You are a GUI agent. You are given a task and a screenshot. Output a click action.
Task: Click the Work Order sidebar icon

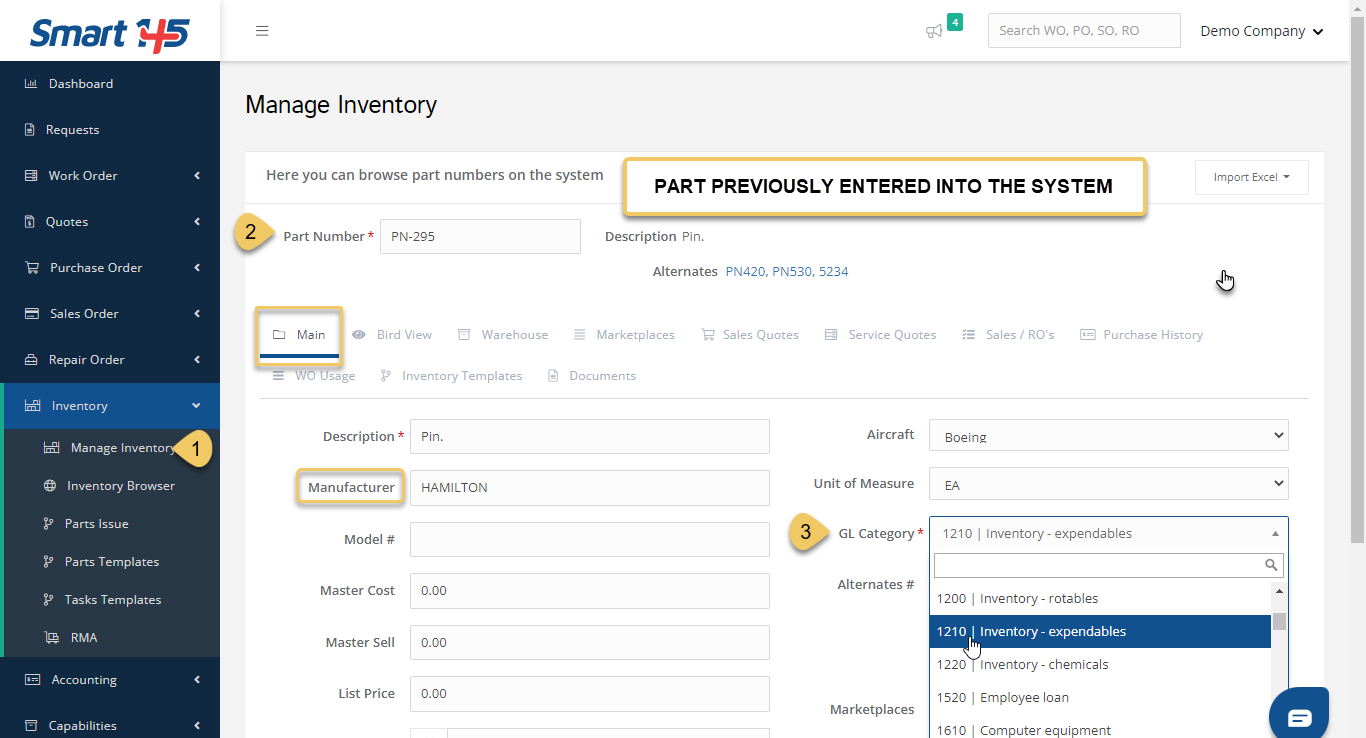pyautogui.click(x=31, y=176)
